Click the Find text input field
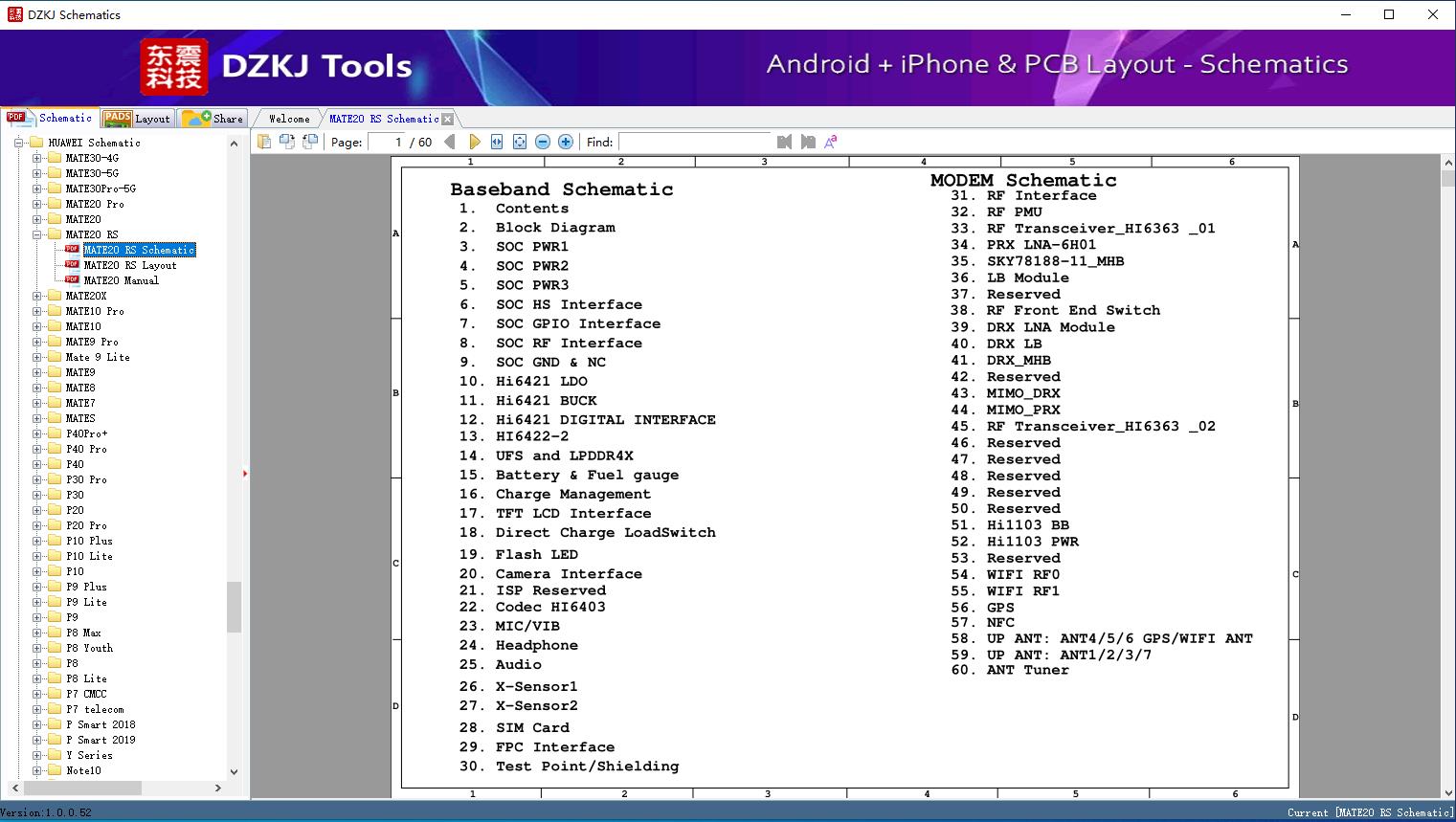Viewport: 1456px width, 822px height. [695, 142]
